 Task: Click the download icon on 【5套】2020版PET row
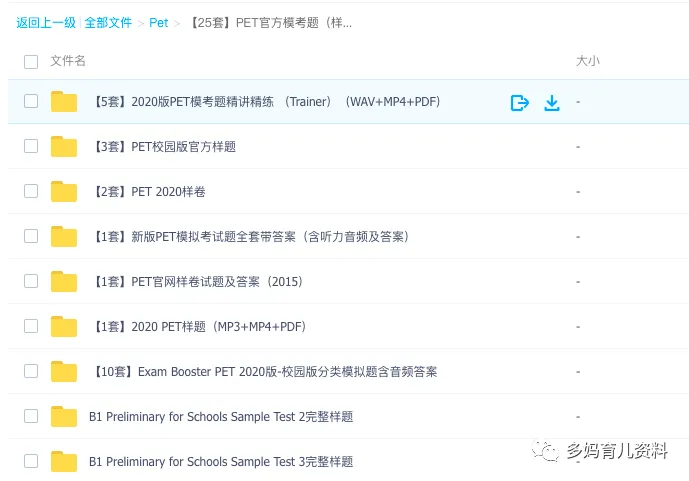(552, 103)
